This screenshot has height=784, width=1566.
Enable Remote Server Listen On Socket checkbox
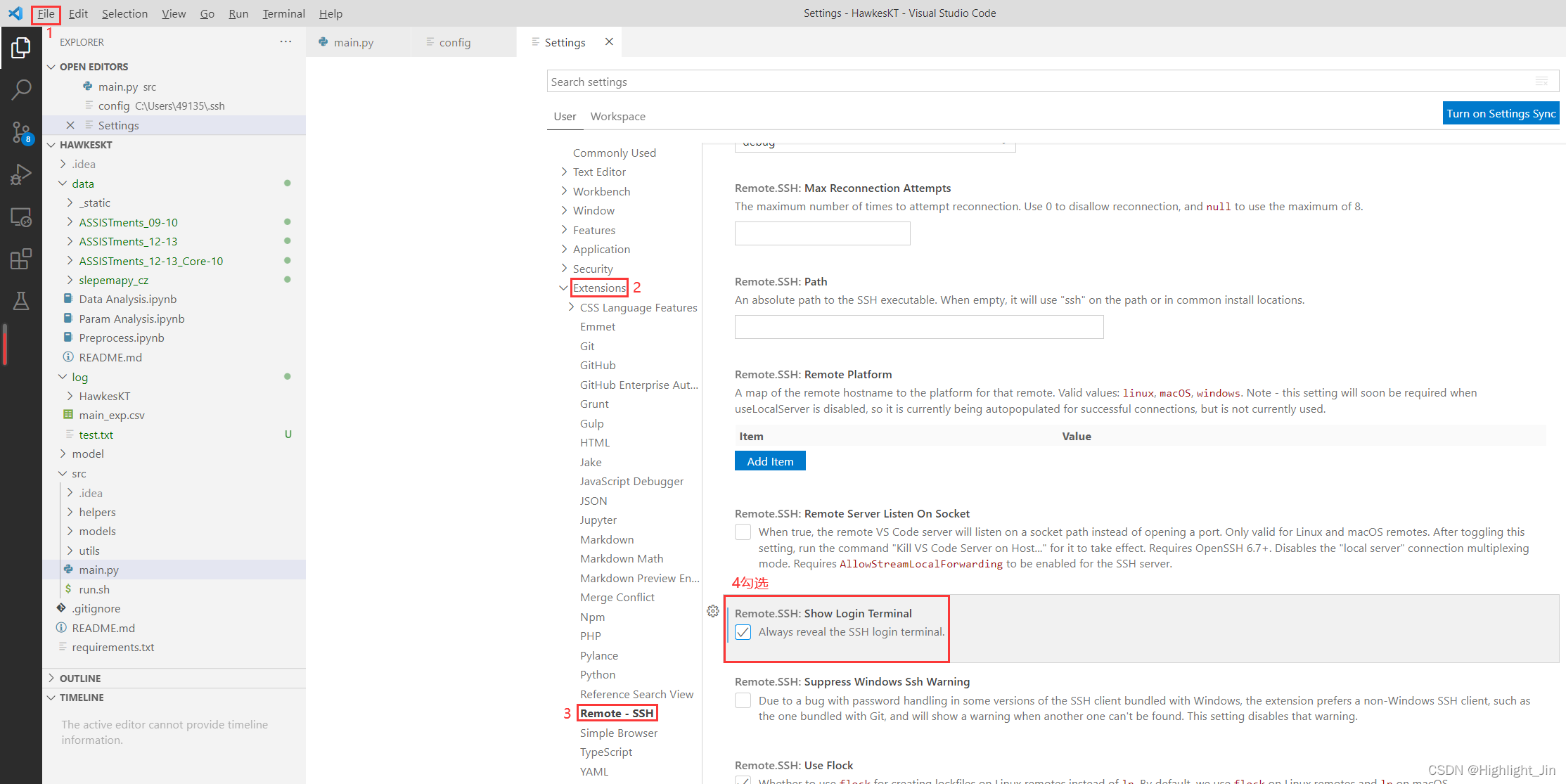(x=743, y=532)
